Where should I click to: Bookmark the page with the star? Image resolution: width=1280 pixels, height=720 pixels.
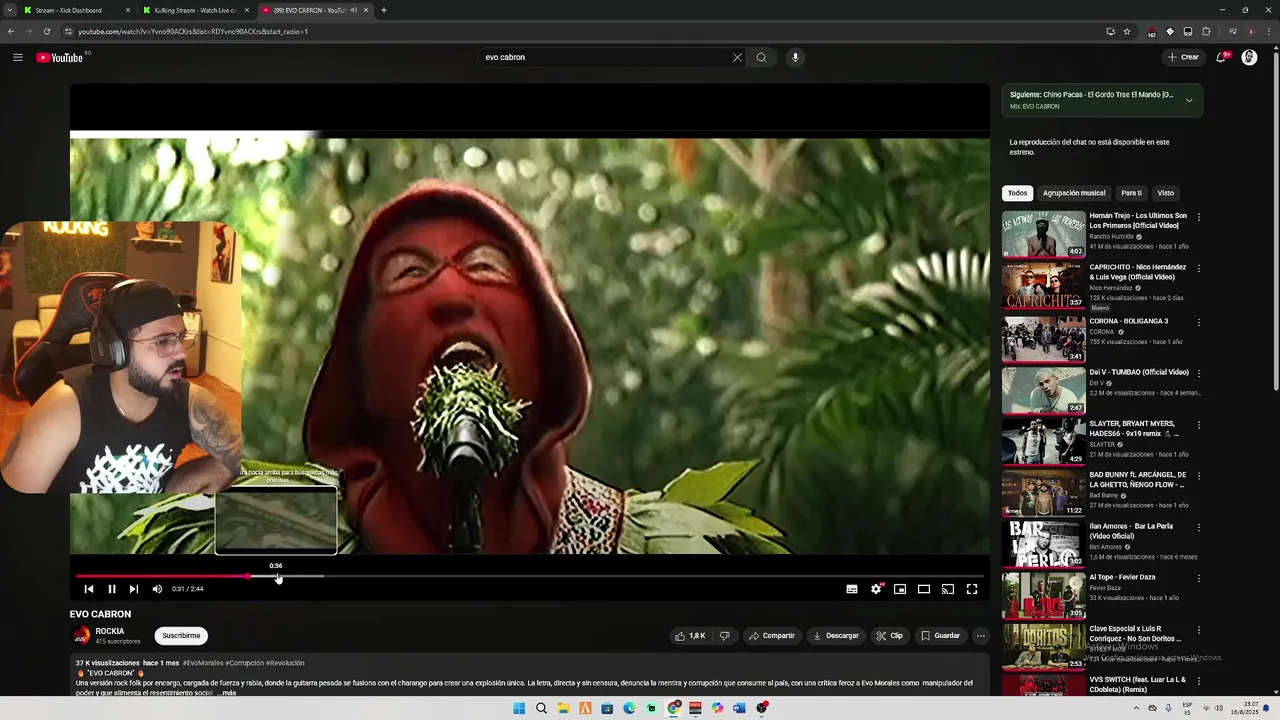[1127, 31]
